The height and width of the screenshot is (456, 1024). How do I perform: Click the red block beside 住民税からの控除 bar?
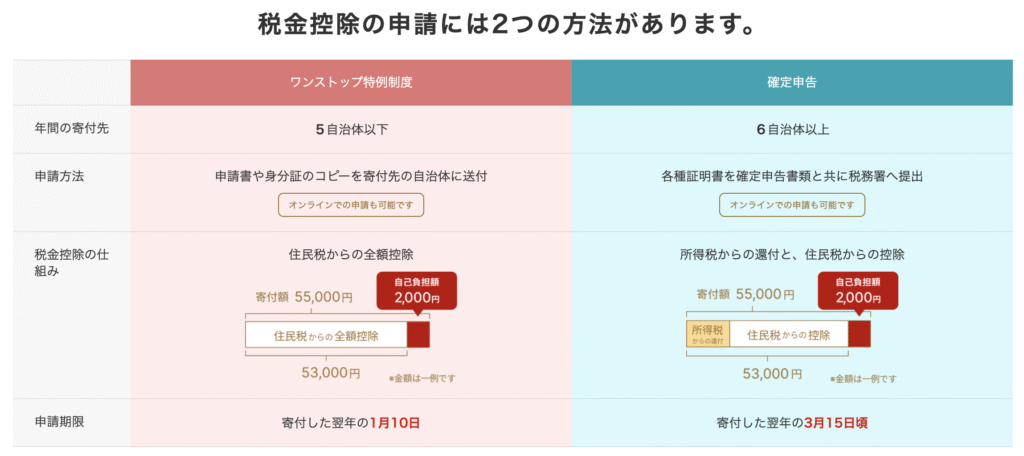[859, 335]
